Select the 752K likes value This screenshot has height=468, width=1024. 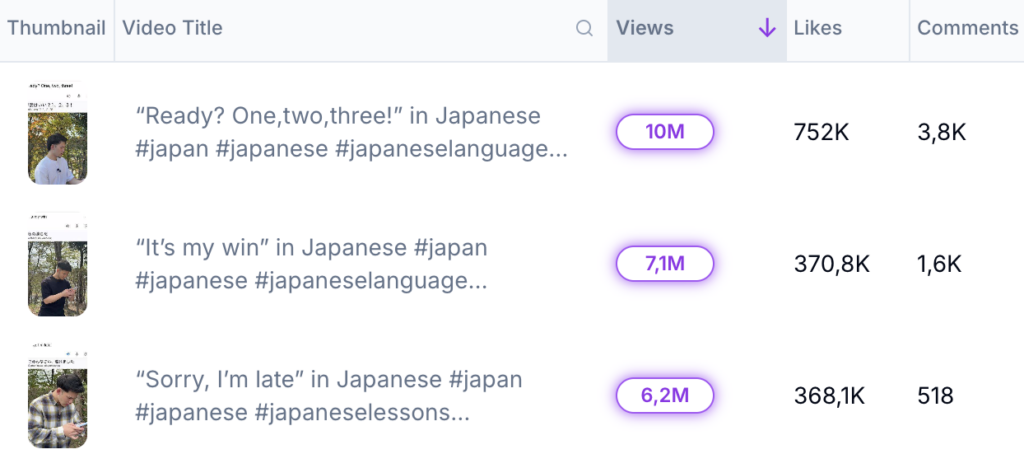point(821,132)
